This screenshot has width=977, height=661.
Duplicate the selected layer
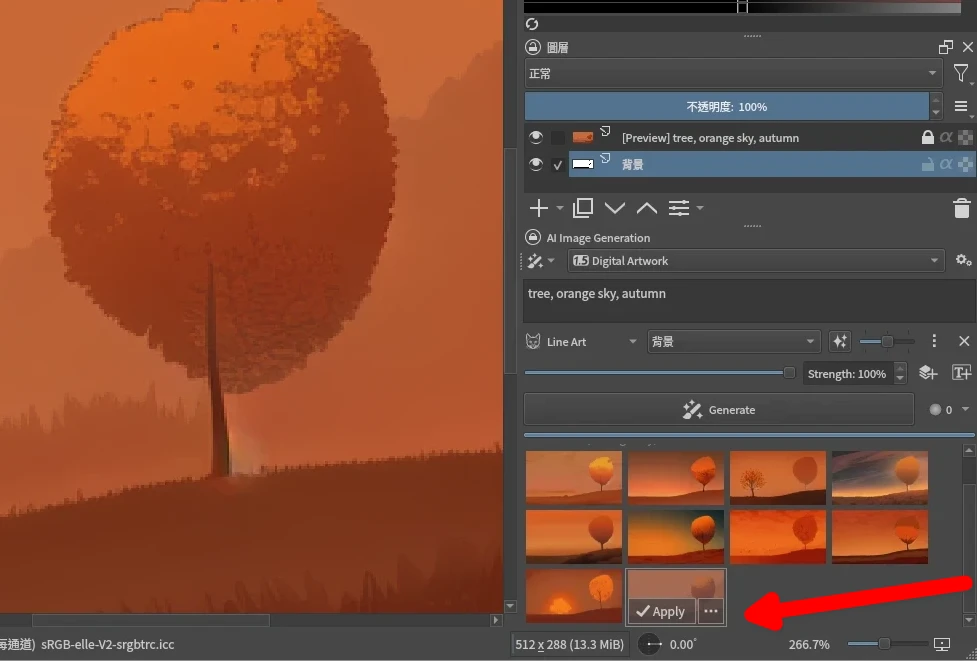coord(583,208)
